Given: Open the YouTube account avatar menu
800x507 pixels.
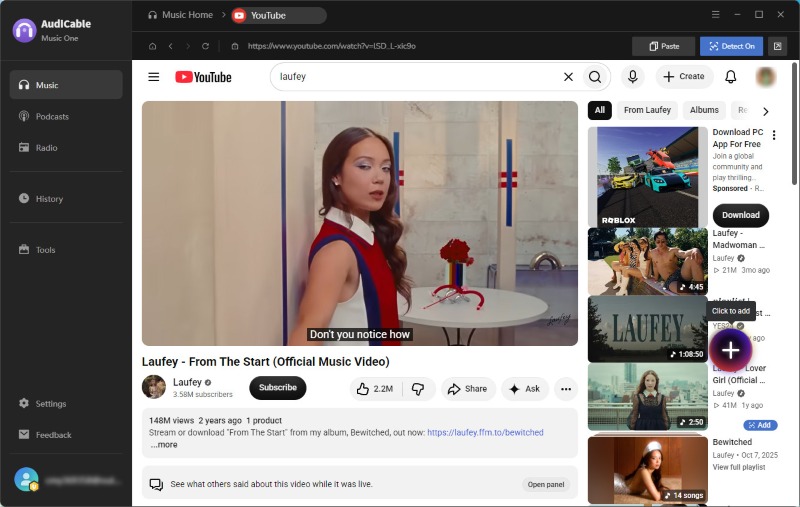Looking at the screenshot, I should pos(765,77).
